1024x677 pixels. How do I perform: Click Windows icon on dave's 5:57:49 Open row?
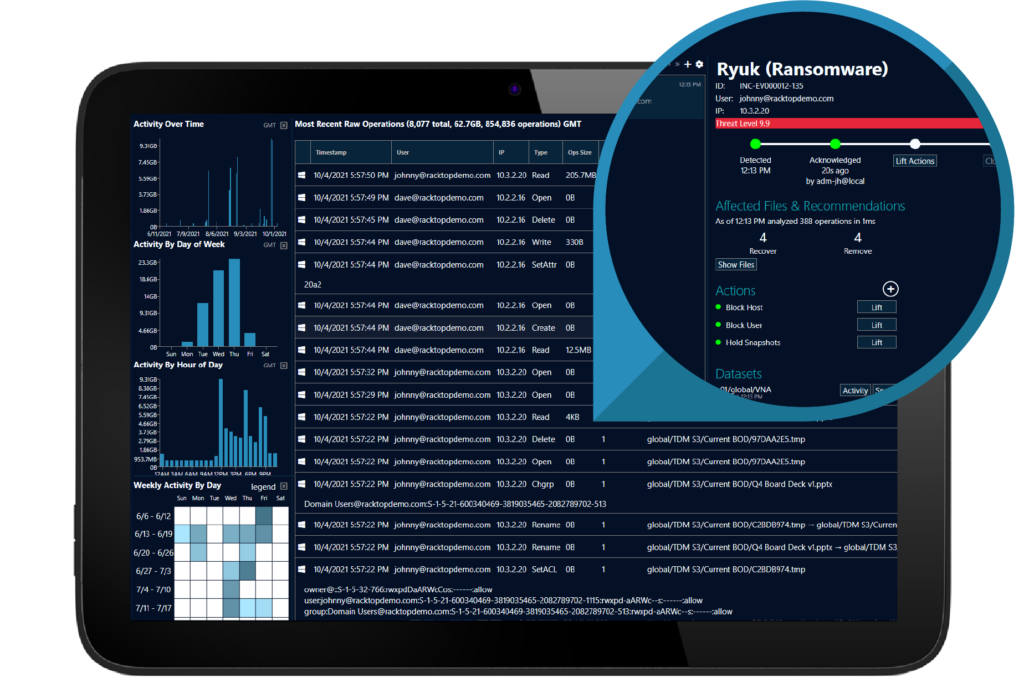(x=302, y=197)
